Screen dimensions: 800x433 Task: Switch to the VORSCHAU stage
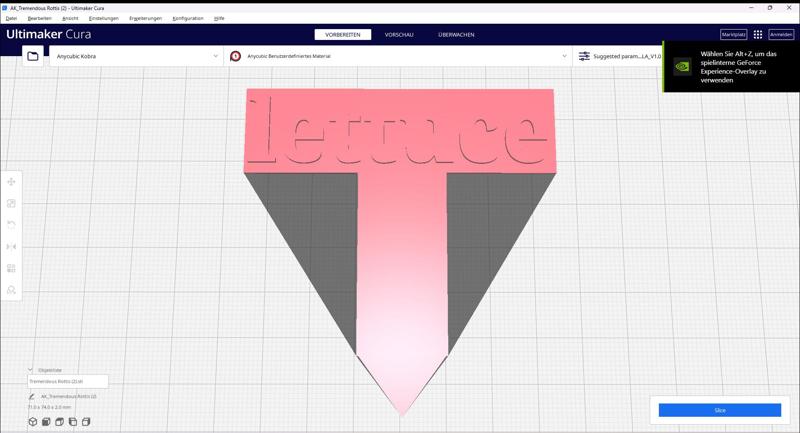[399, 34]
